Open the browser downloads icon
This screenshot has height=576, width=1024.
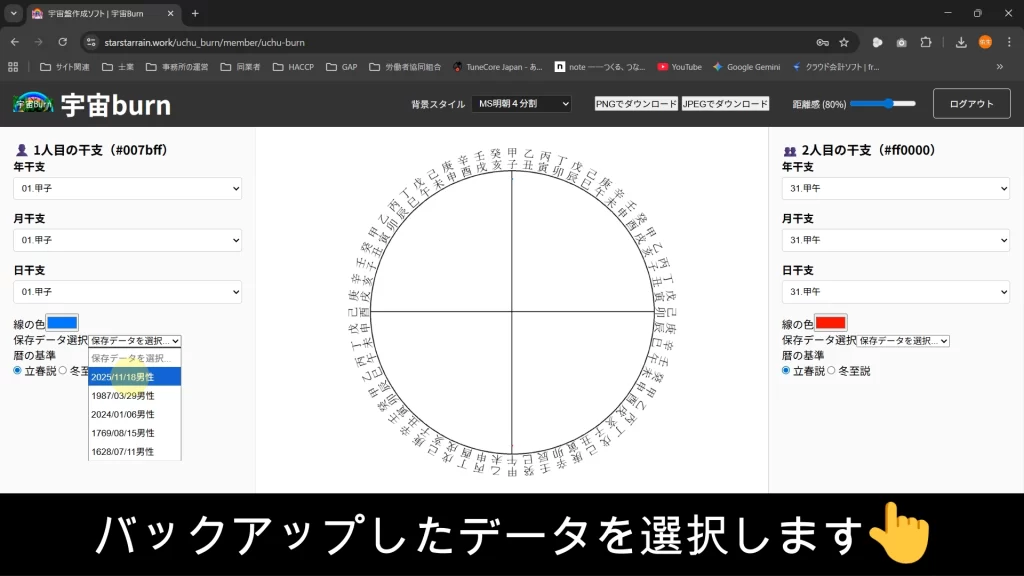click(961, 42)
